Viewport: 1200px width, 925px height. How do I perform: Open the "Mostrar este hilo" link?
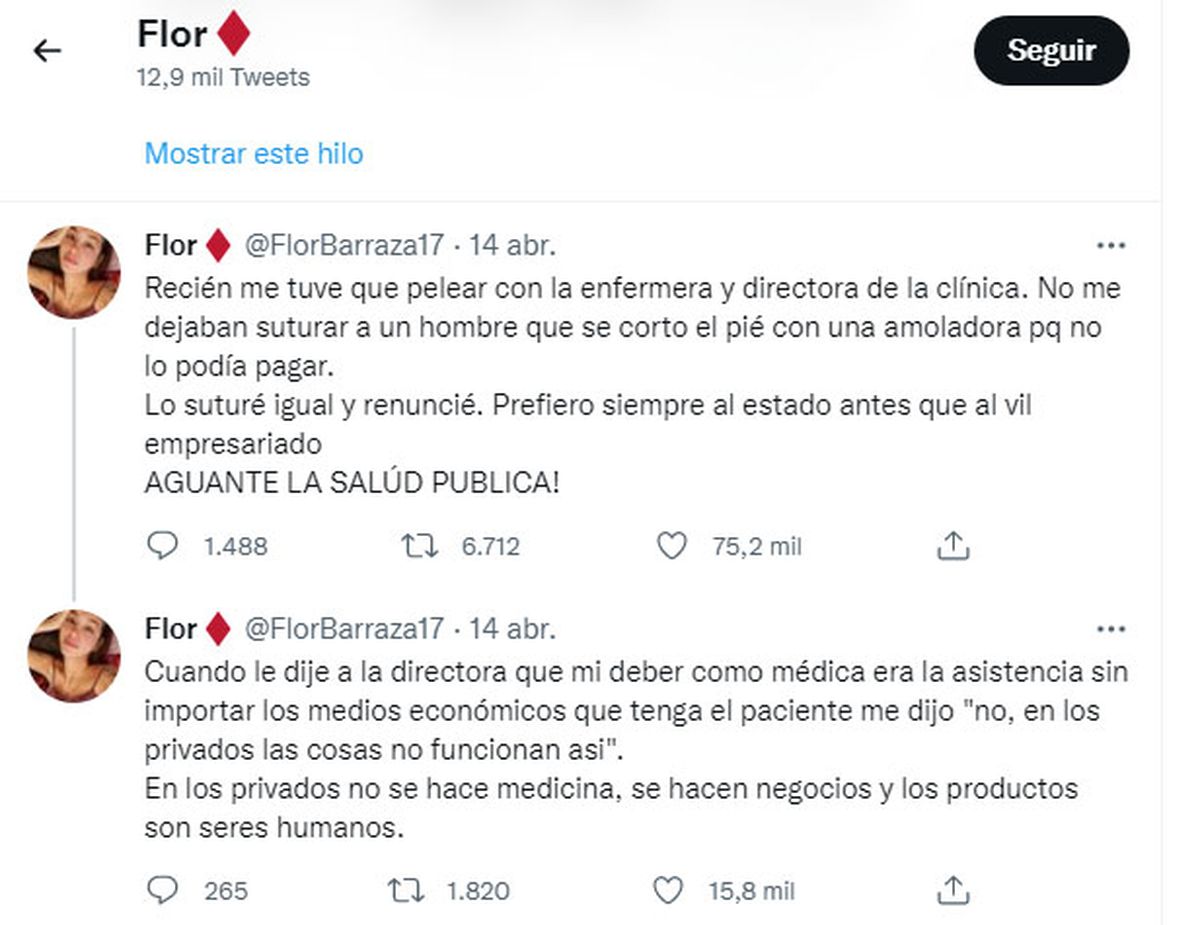pyautogui.click(x=254, y=154)
